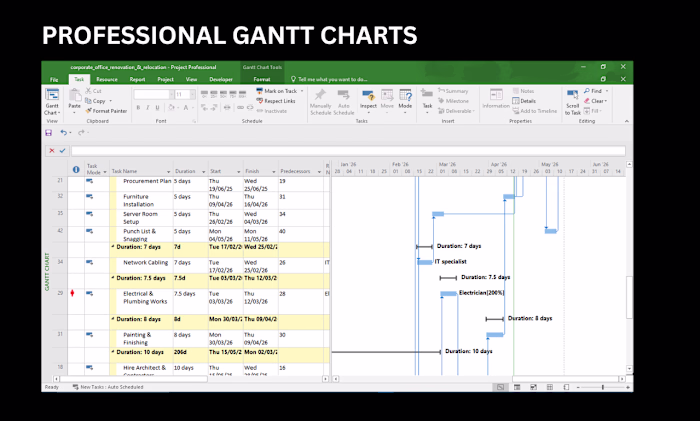Collapse the 'Duration: 8 days' group
Viewport: 700px width, 421px height.
(x=113, y=319)
